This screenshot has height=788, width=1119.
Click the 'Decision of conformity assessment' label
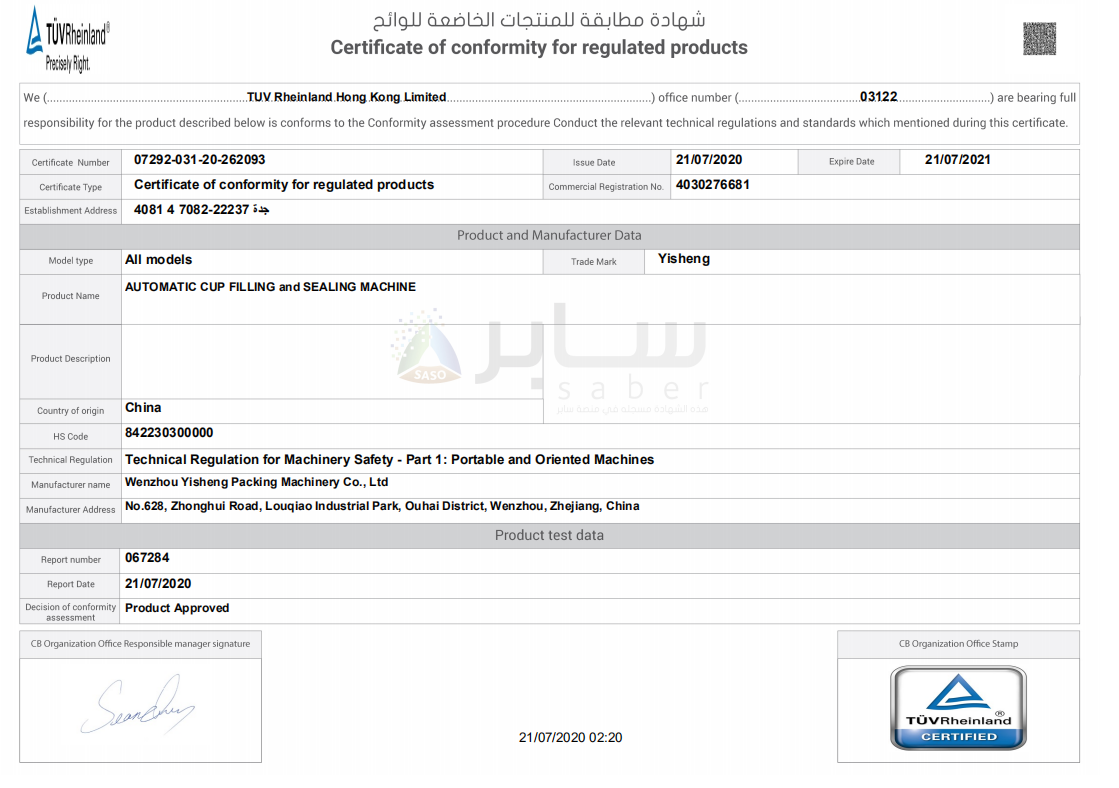click(71, 612)
